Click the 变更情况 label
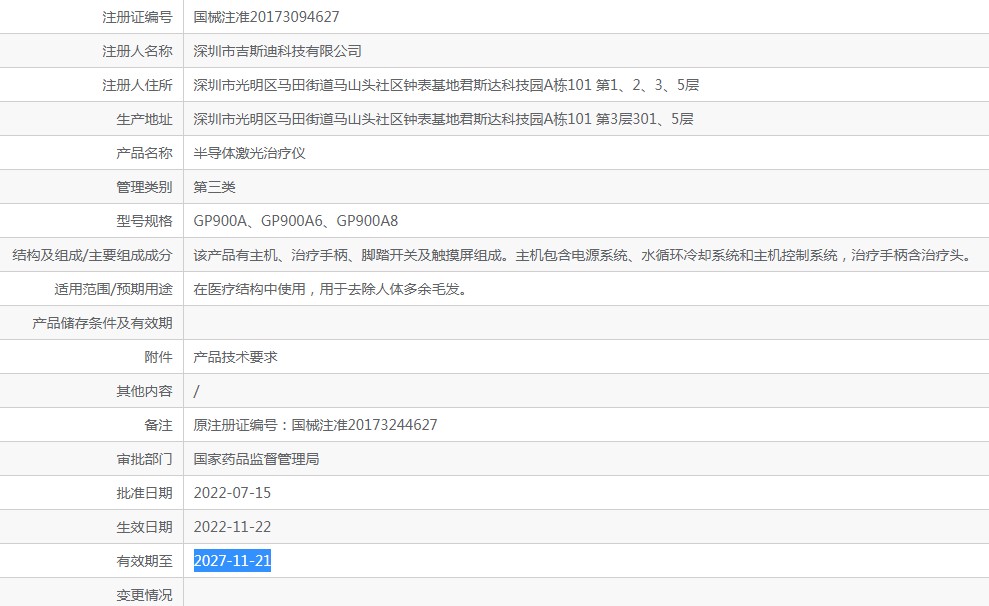The image size is (989, 606). point(144,595)
